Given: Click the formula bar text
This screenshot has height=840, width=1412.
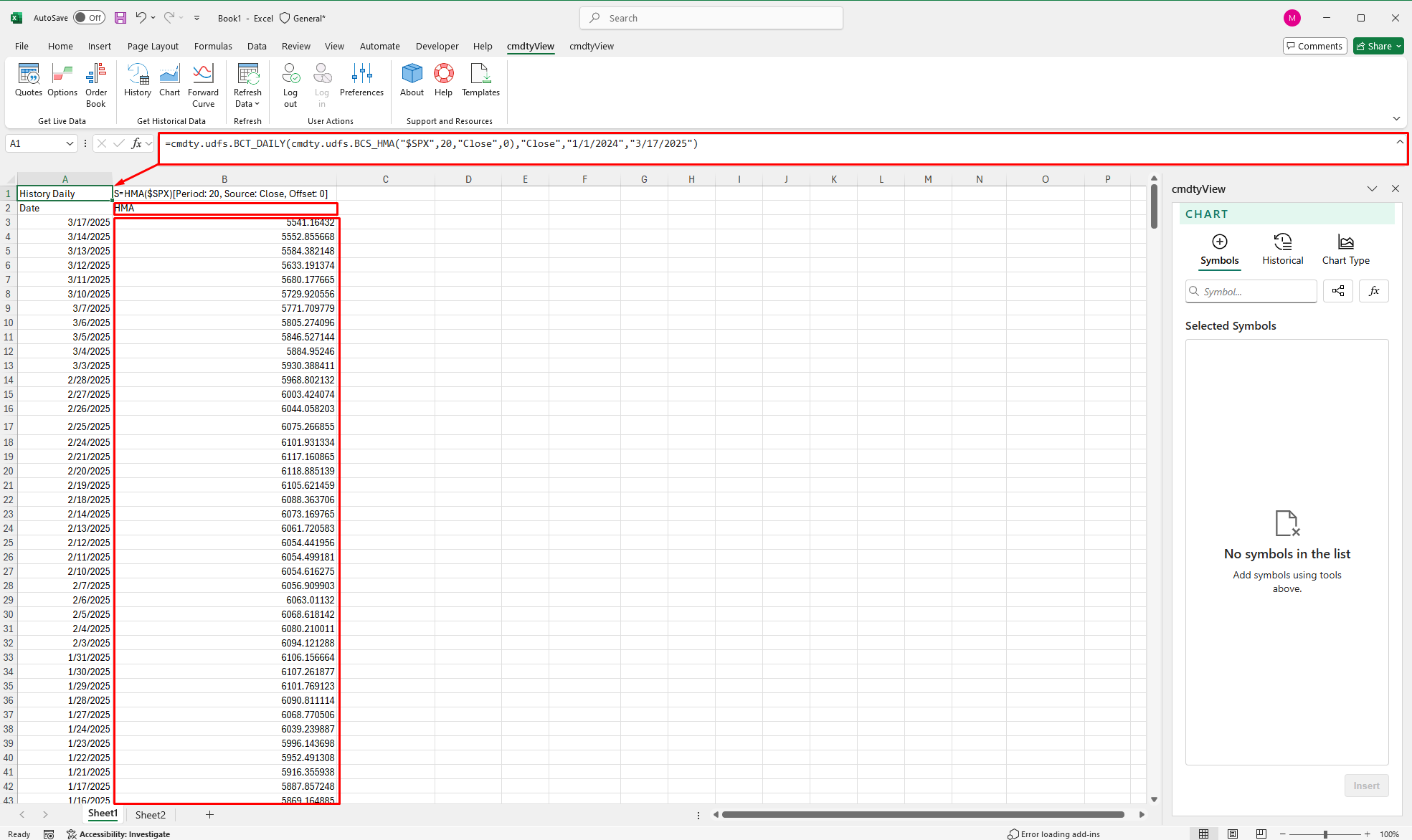Looking at the screenshot, I should point(431,143).
